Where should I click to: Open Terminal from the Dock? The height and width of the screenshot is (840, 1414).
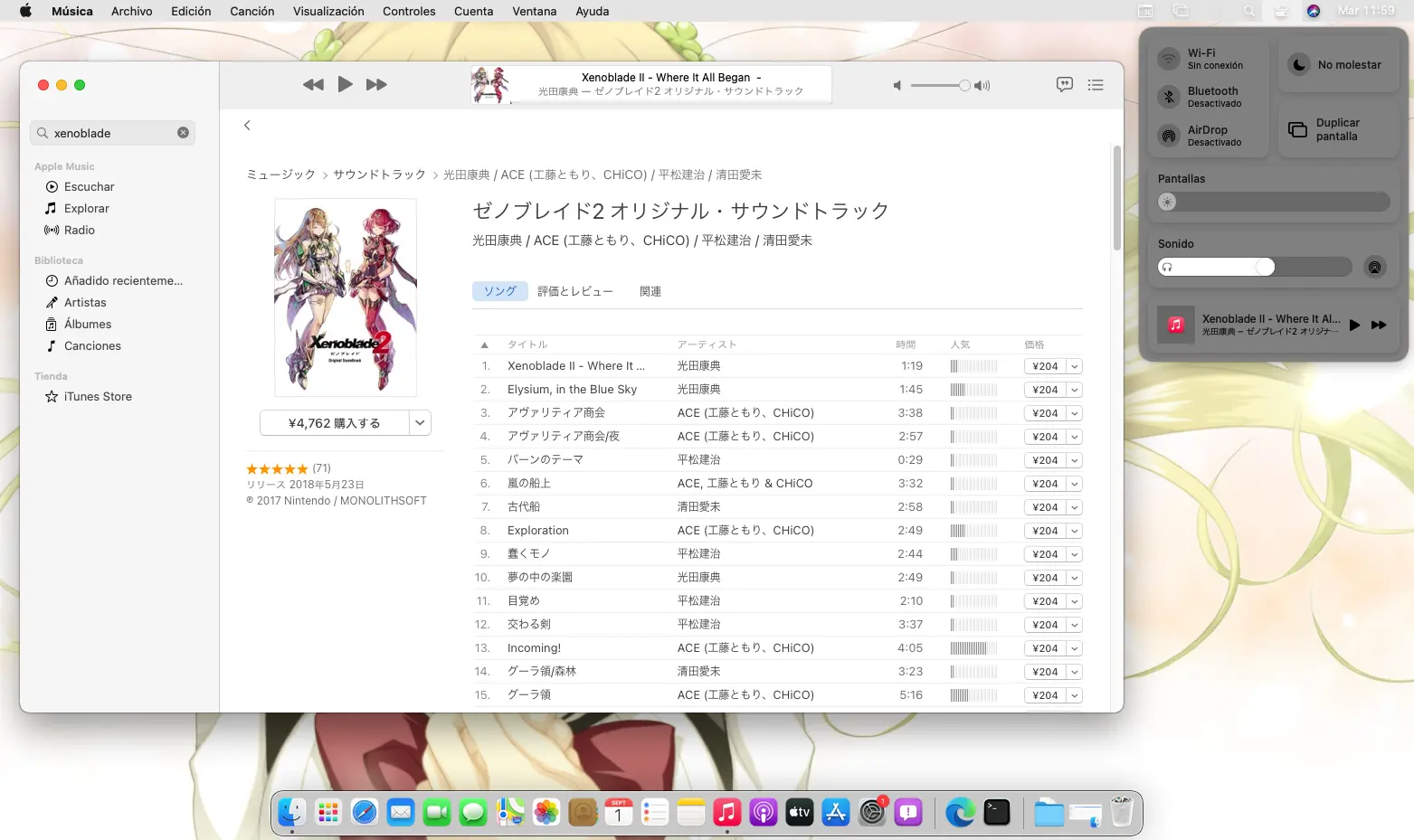997,812
